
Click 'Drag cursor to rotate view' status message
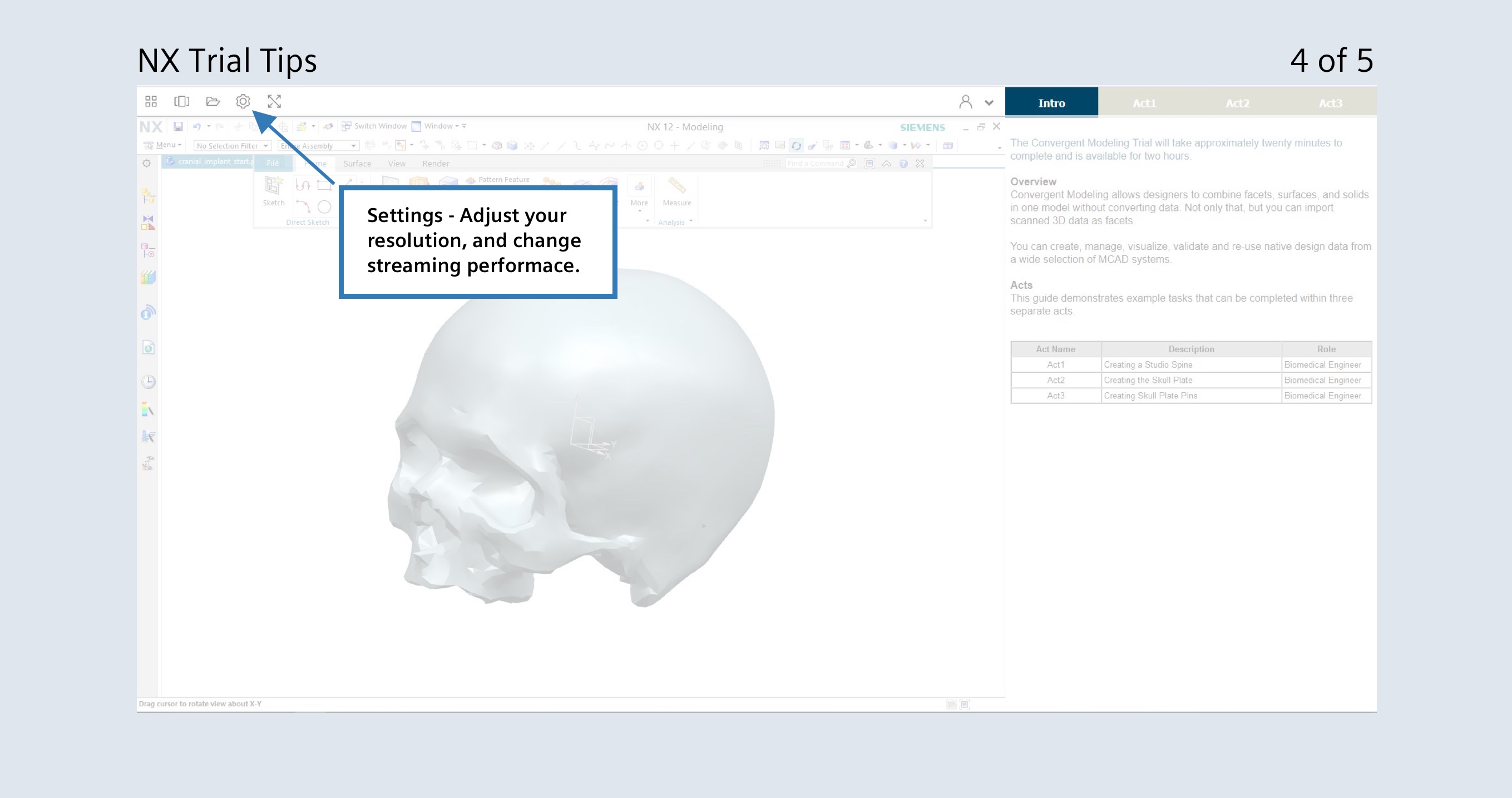200,703
